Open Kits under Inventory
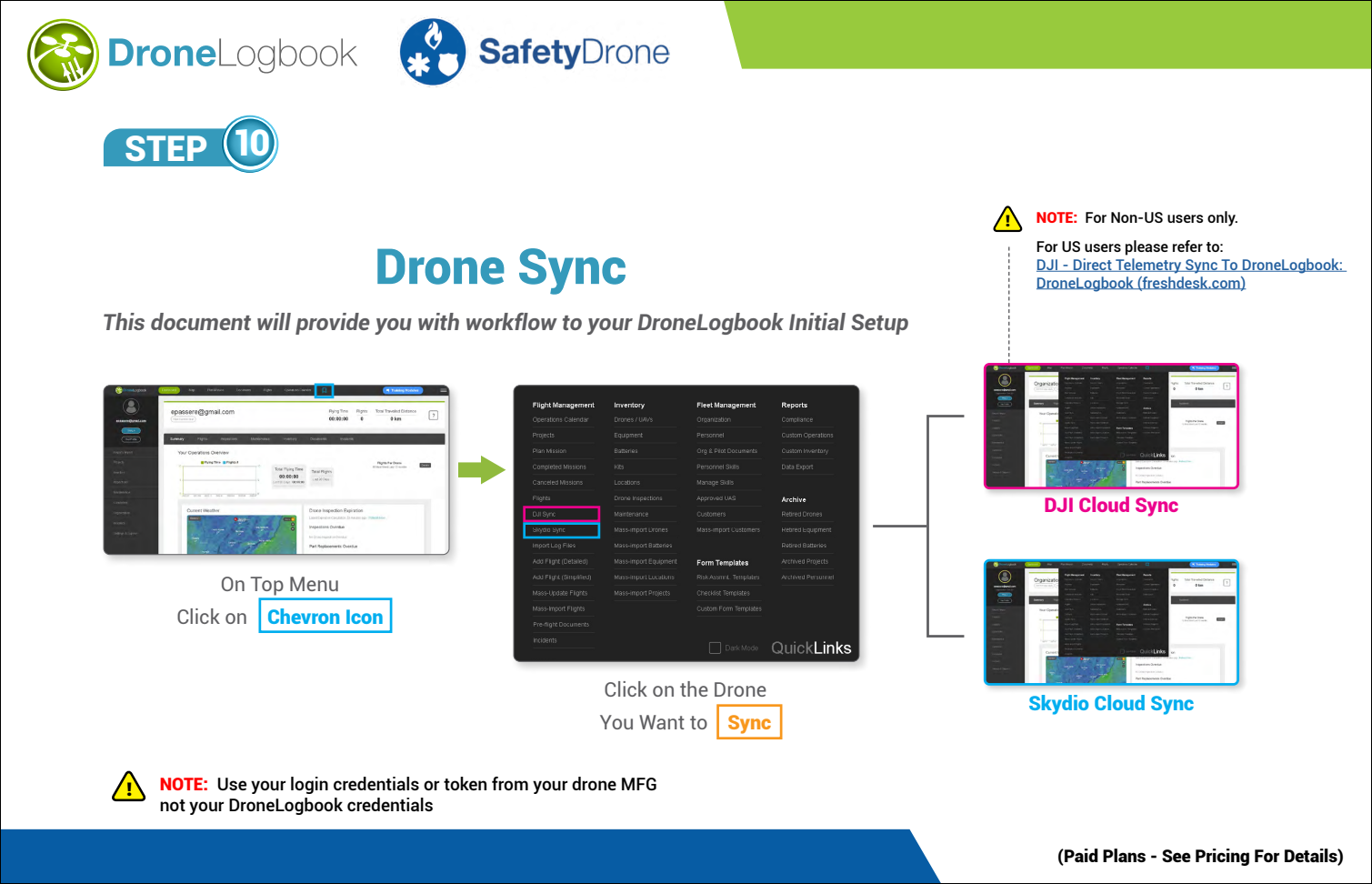Image resolution: width=1372 pixels, height=884 pixels. (619, 467)
